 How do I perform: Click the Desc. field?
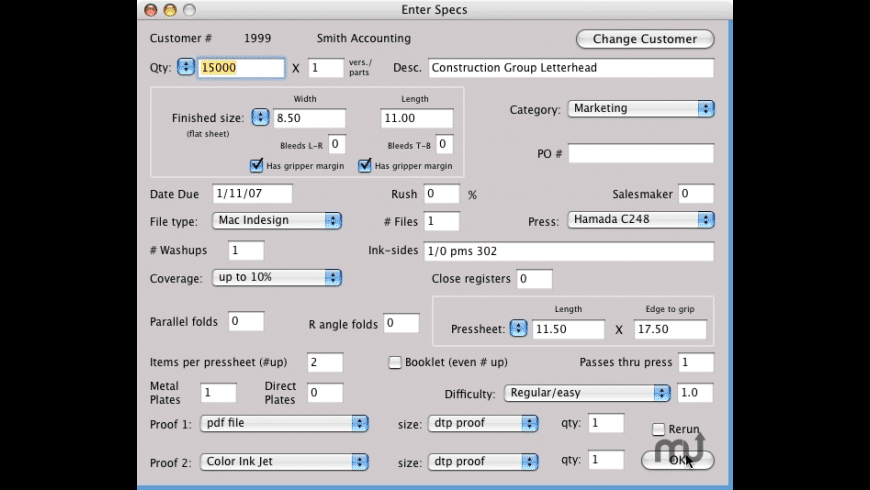point(571,68)
